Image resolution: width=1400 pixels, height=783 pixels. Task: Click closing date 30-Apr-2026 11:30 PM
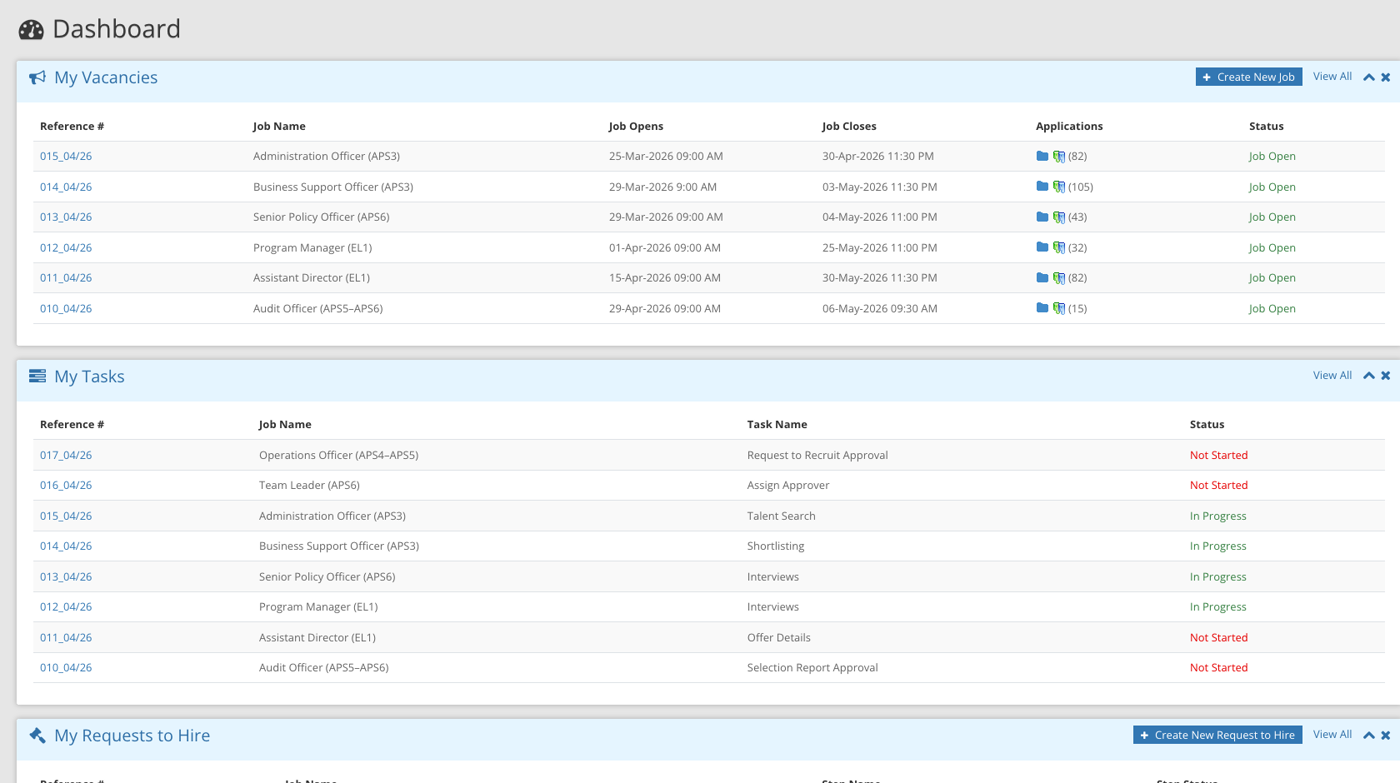[878, 156]
